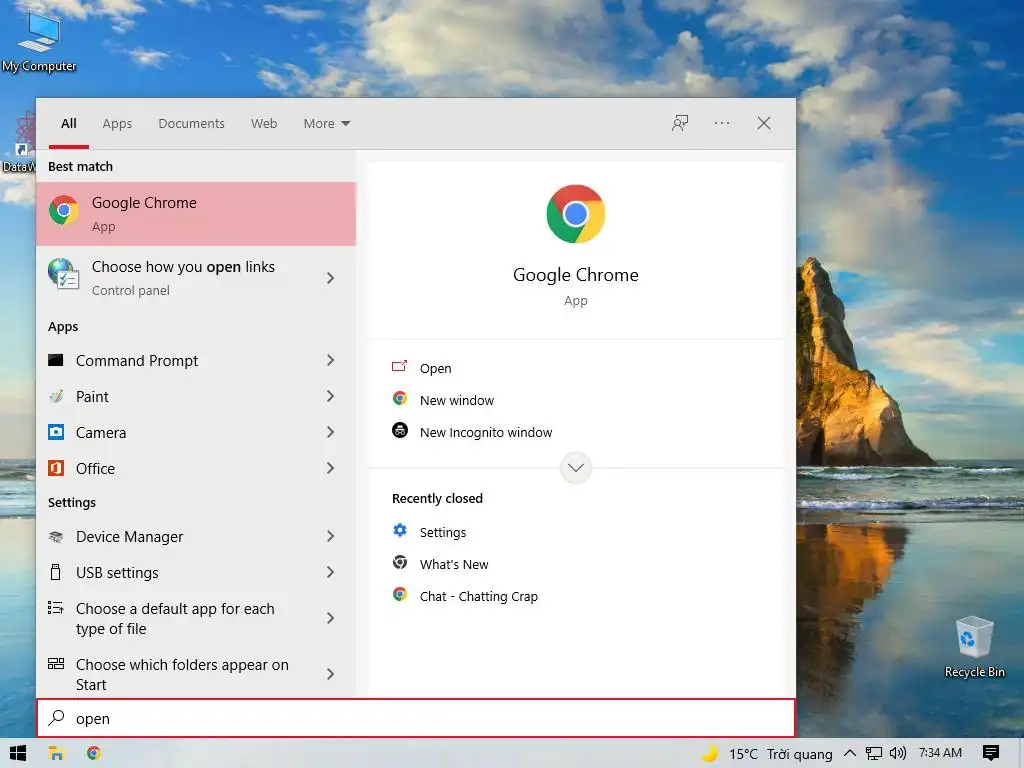The width and height of the screenshot is (1024, 768).
Task: Click the USB settings icon
Action: 56,573
